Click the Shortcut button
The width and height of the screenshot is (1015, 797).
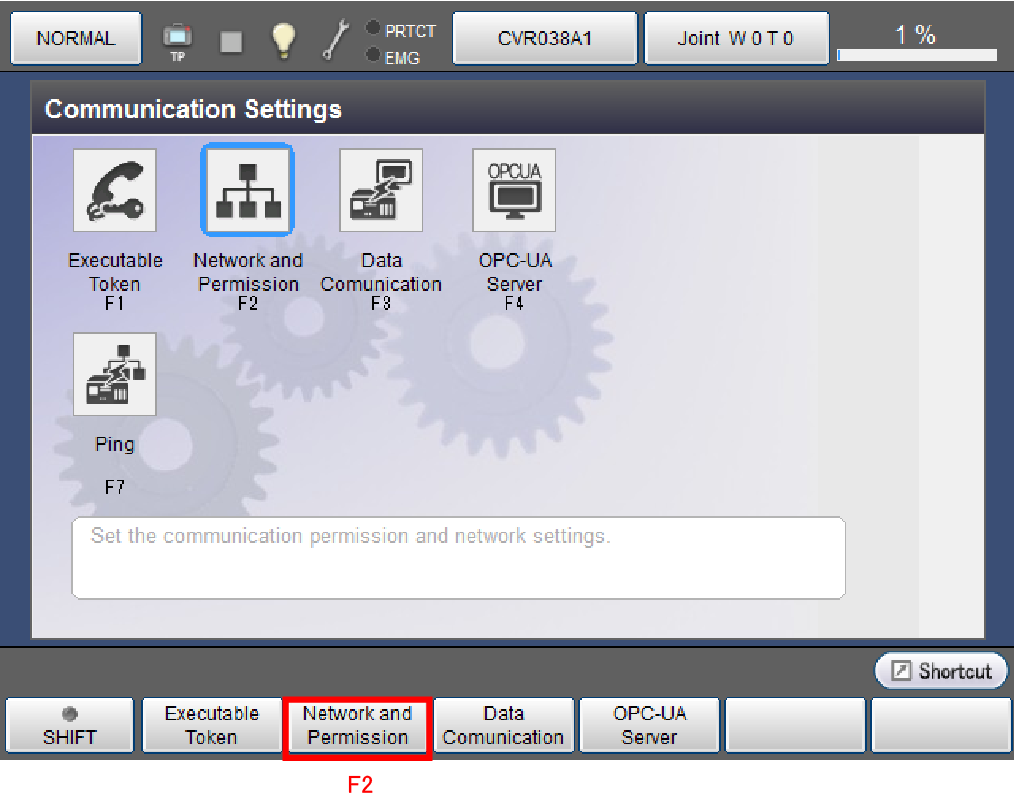941,671
